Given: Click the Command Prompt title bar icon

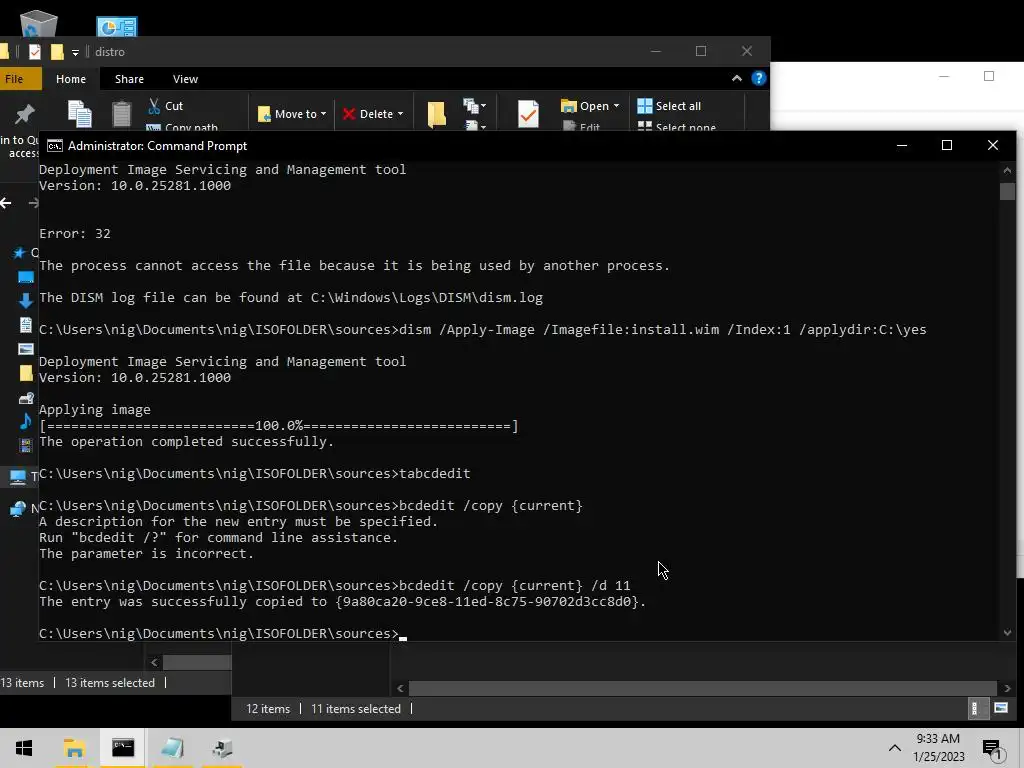Looking at the screenshot, I should 55,146.
